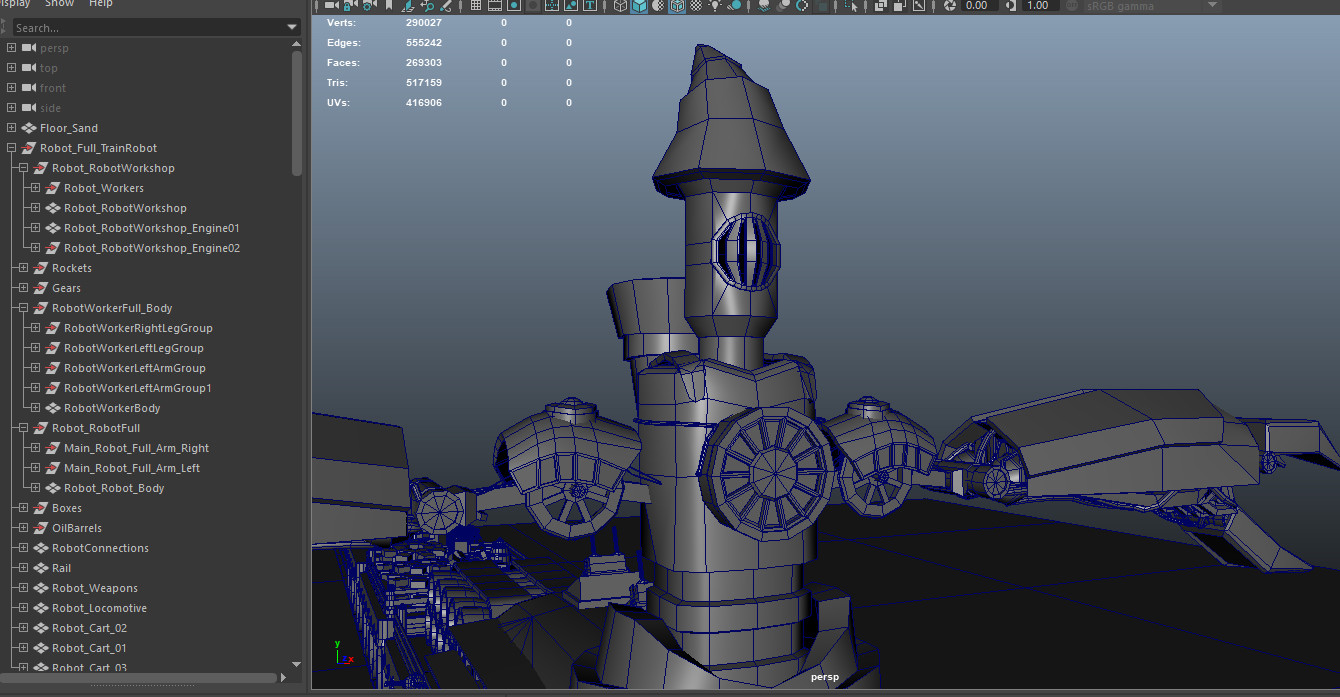Toggle screen-space ambient occlusion
The width and height of the screenshot is (1340, 697).
point(762,6)
